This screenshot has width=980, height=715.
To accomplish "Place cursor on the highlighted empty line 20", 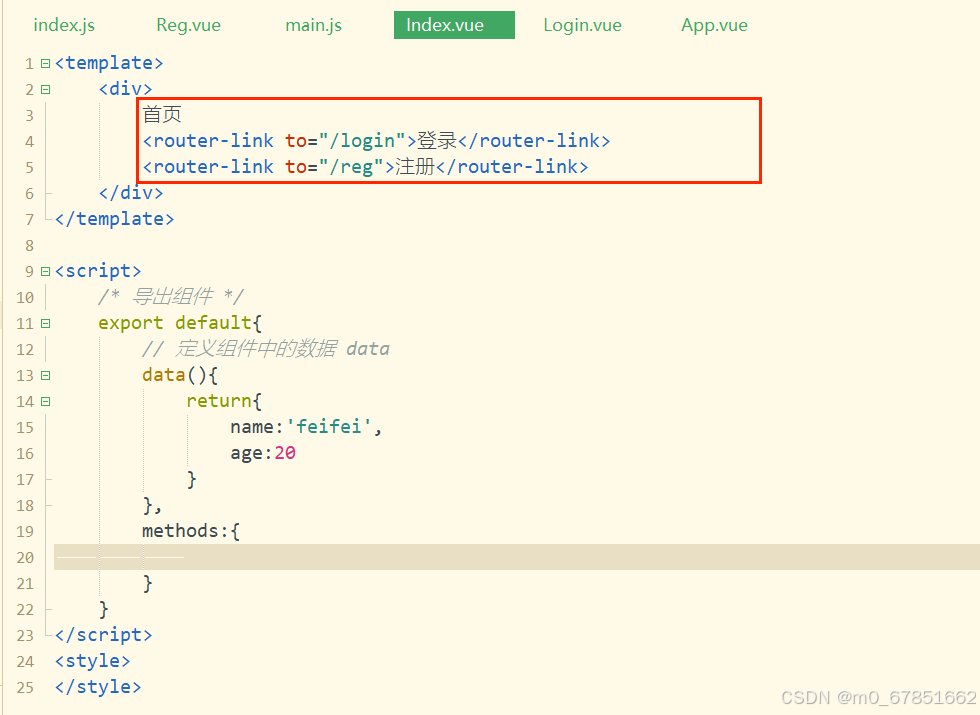I will click(516, 557).
